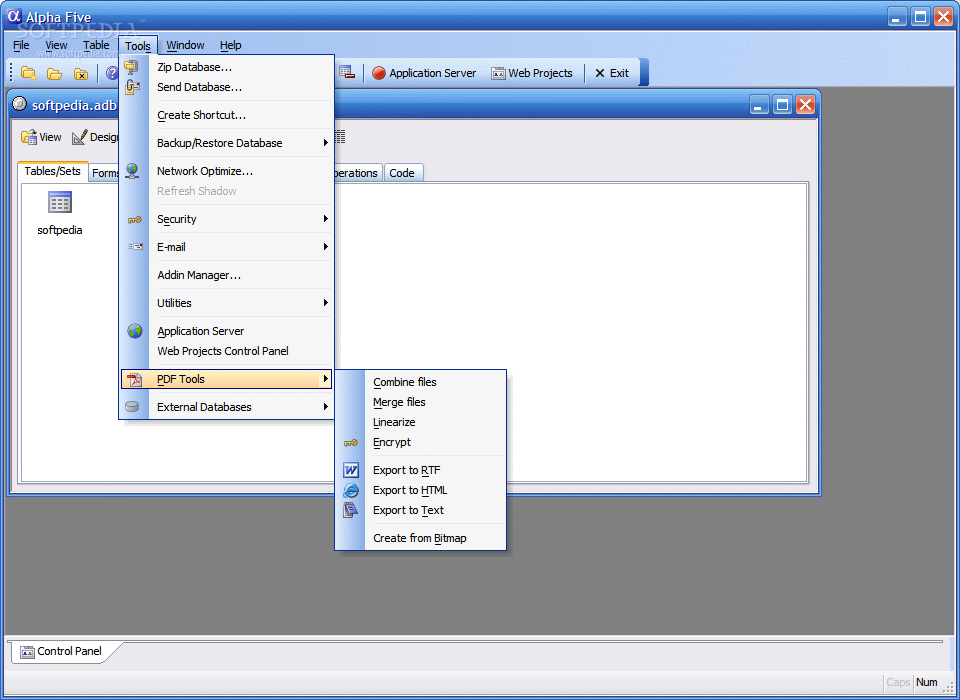
Task: Choose Export to Text
Action: 421,510
